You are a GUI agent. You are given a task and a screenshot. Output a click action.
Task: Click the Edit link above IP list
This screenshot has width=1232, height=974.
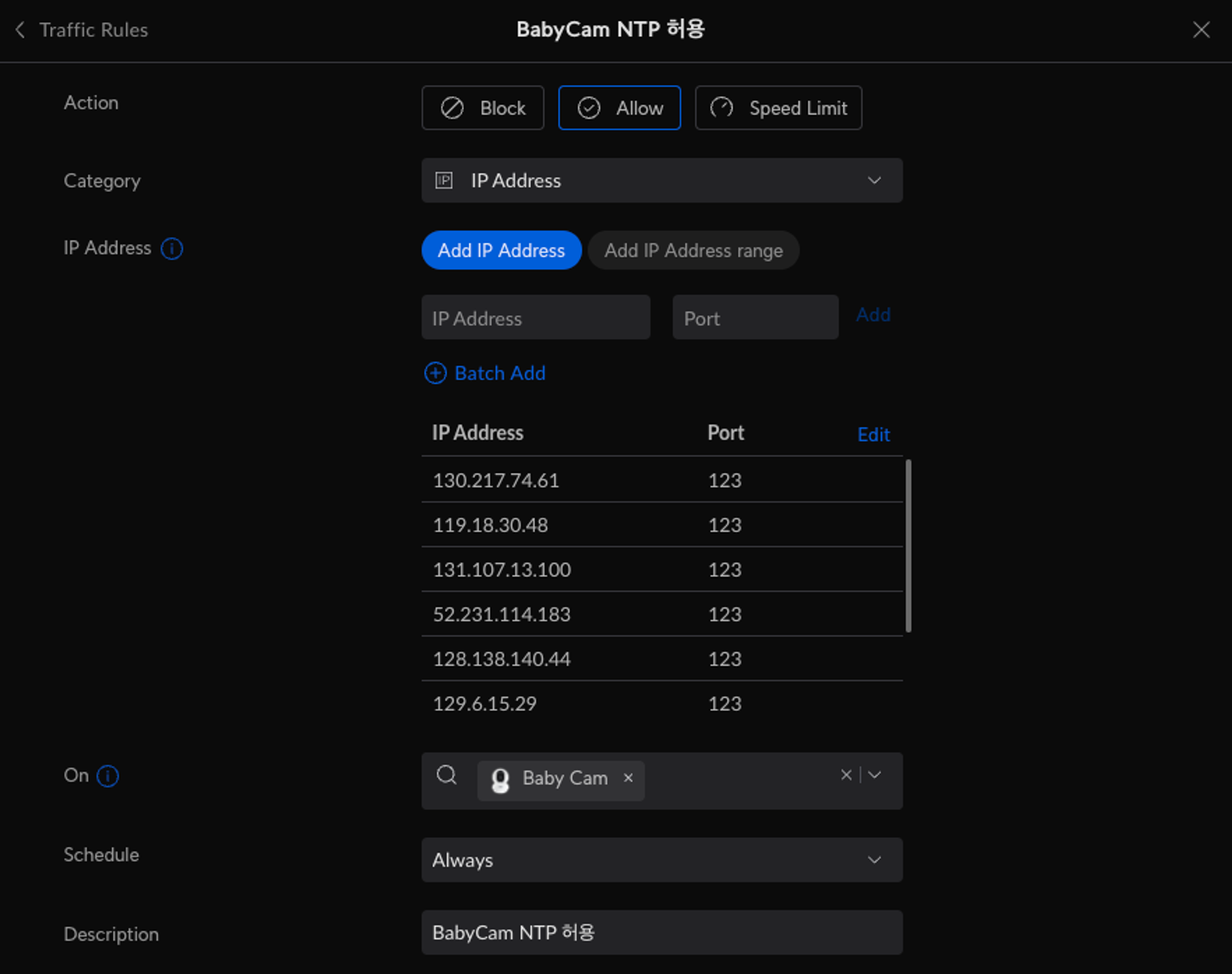tap(873, 435)
